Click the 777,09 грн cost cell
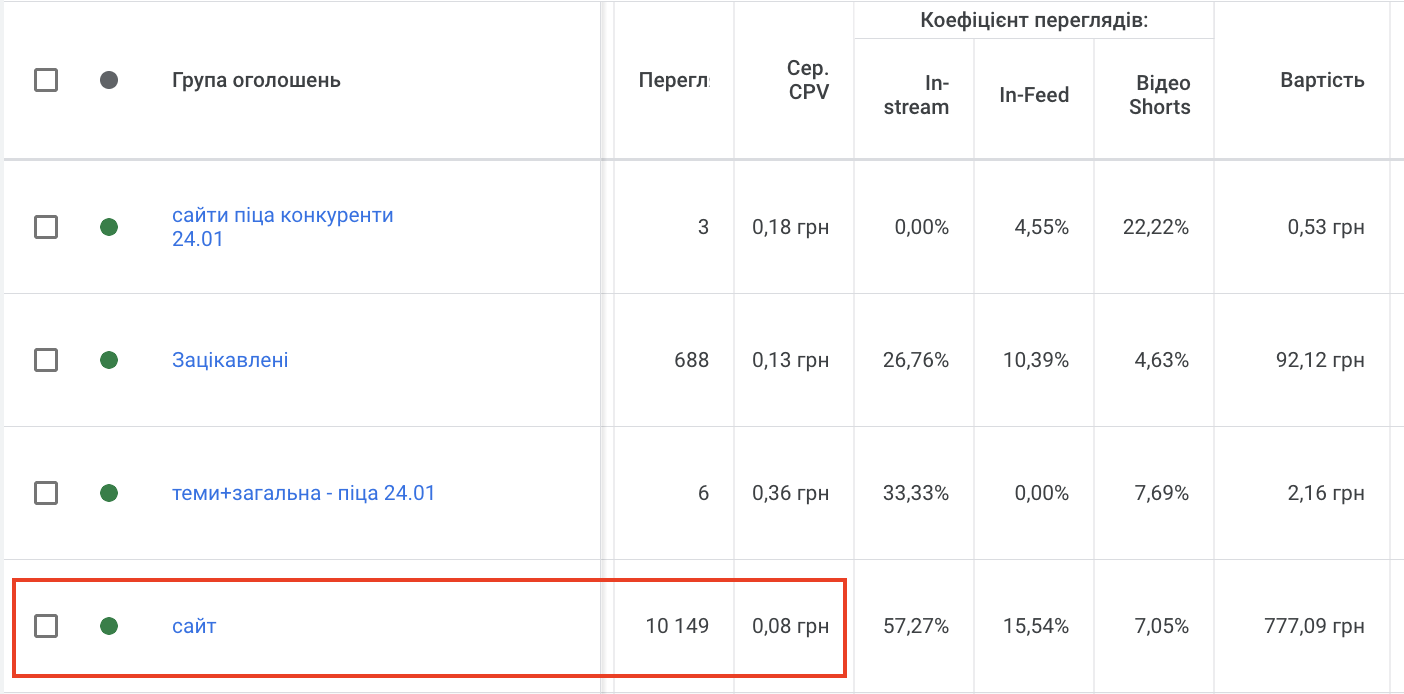 point(1314,627)
